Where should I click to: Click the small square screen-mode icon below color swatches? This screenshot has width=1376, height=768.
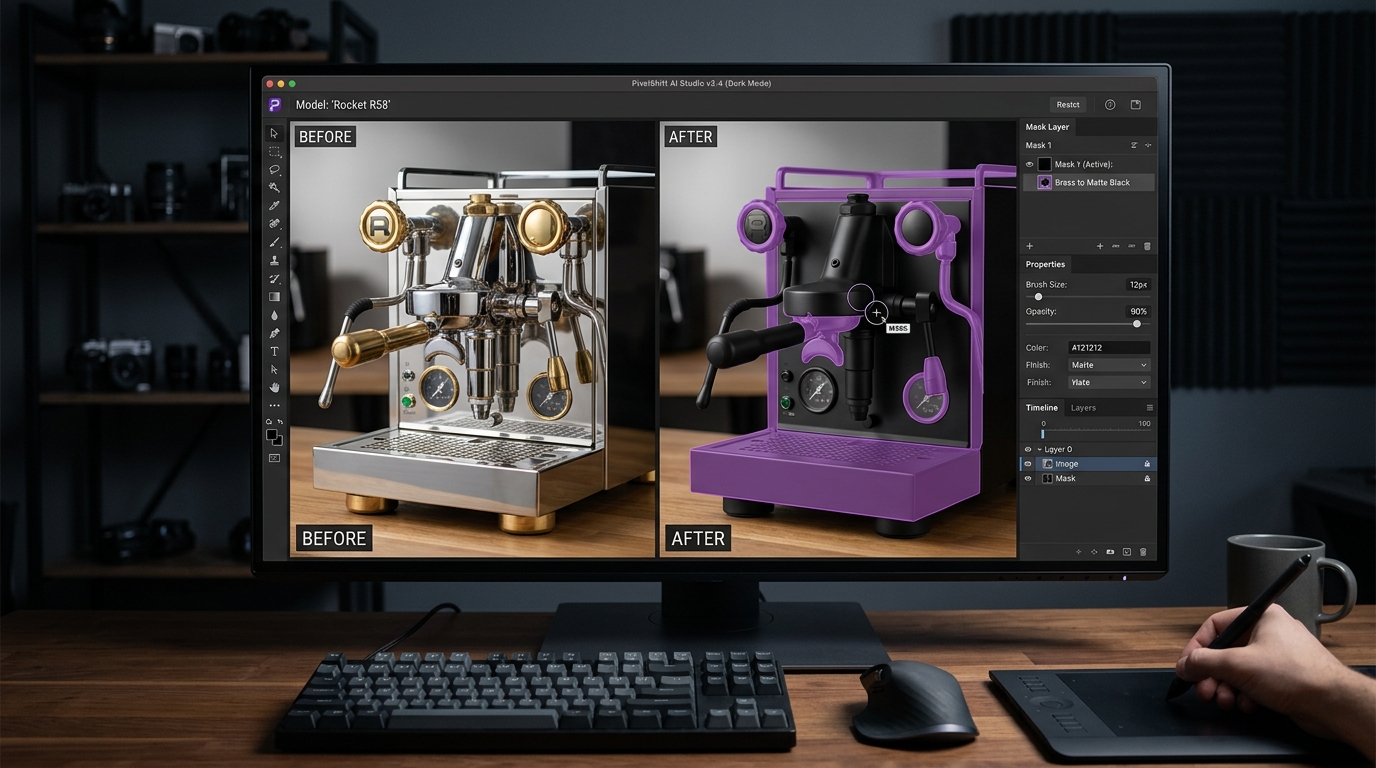(274, 458)
